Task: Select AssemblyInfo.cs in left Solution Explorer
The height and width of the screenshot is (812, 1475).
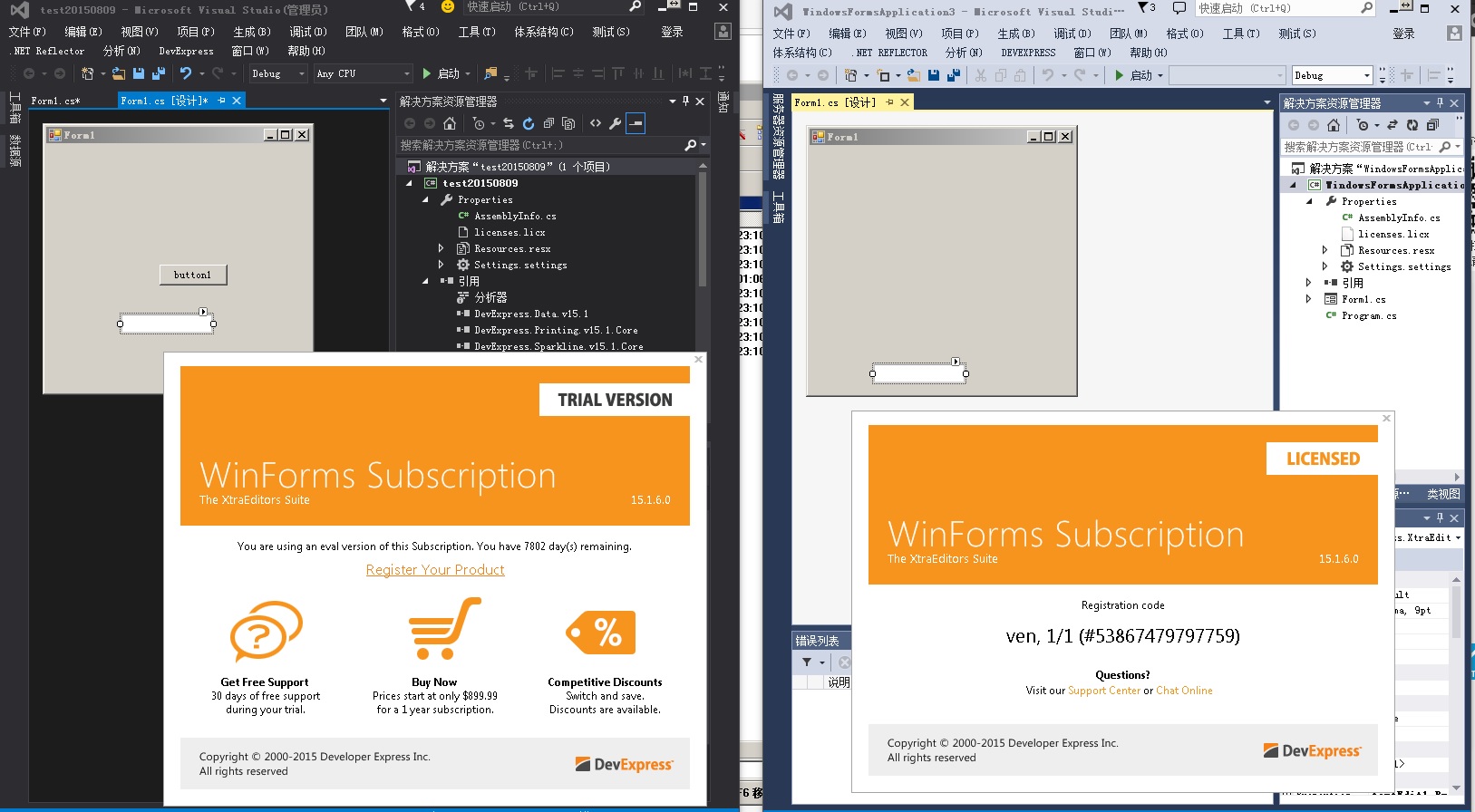Action: 515,216
